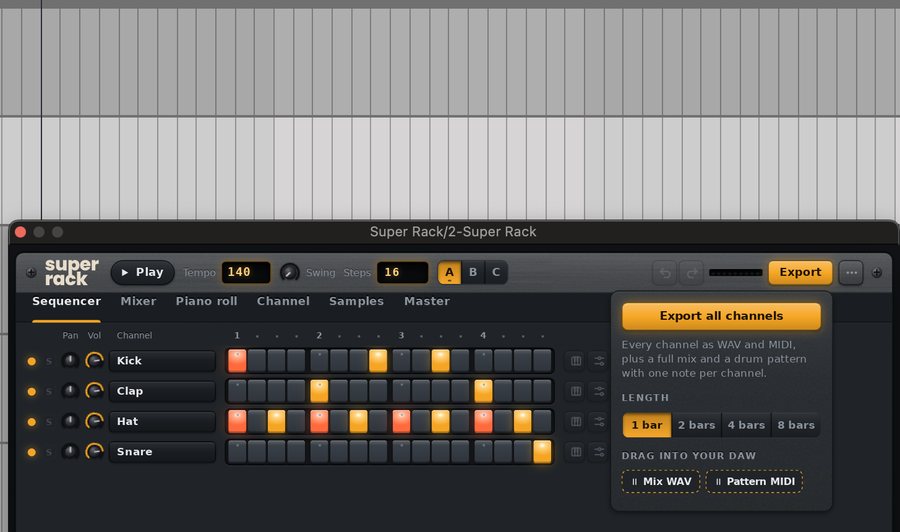The width and height of the screenshot is (900, 532).
Task: Open Snare channel settings sliders icon
Action: point(599,452)
